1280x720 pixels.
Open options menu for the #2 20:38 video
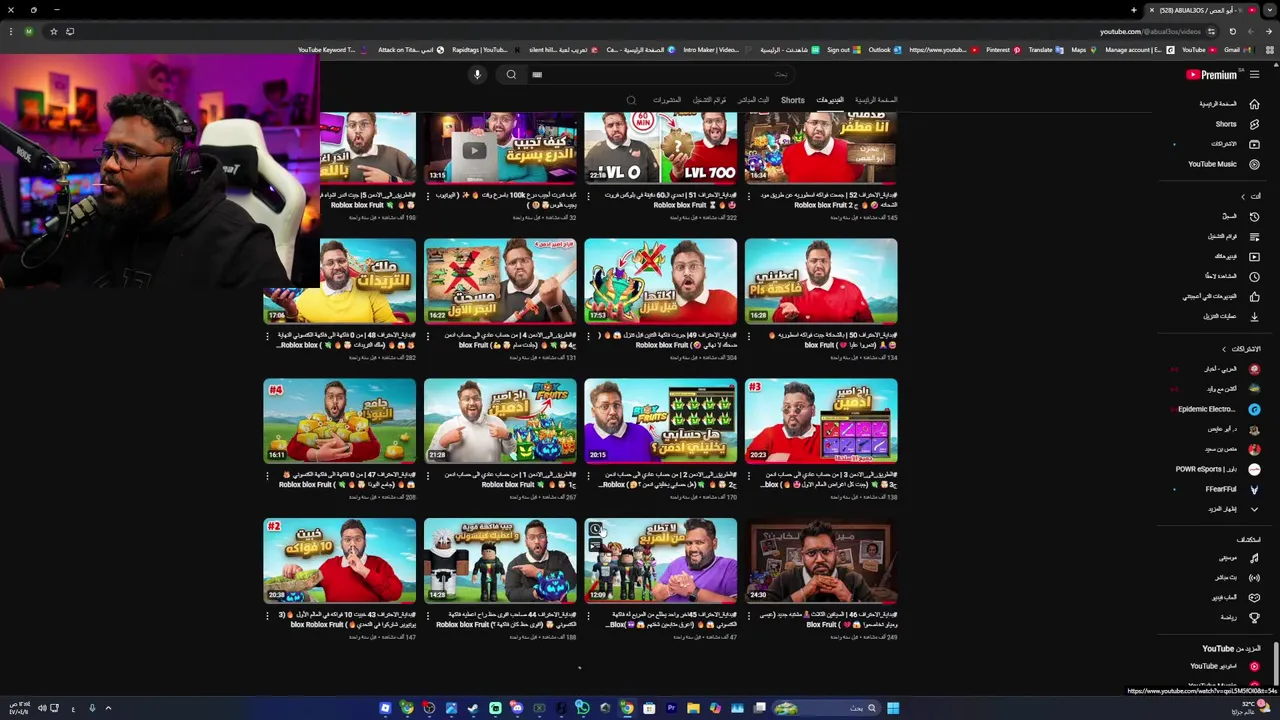(267, 615)
